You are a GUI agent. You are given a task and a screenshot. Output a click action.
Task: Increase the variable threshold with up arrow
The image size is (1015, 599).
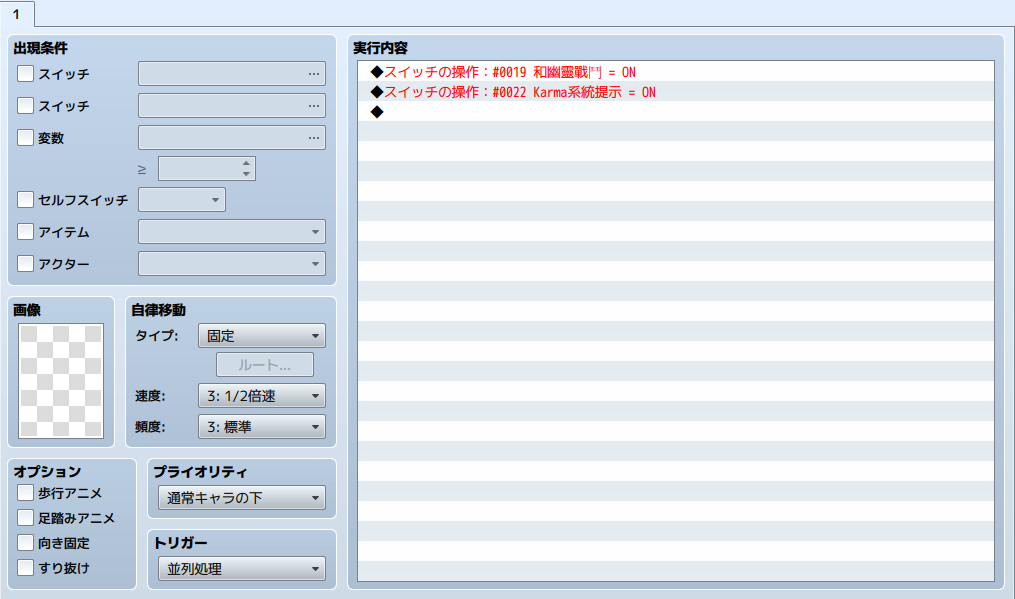(x=246, y=163)
